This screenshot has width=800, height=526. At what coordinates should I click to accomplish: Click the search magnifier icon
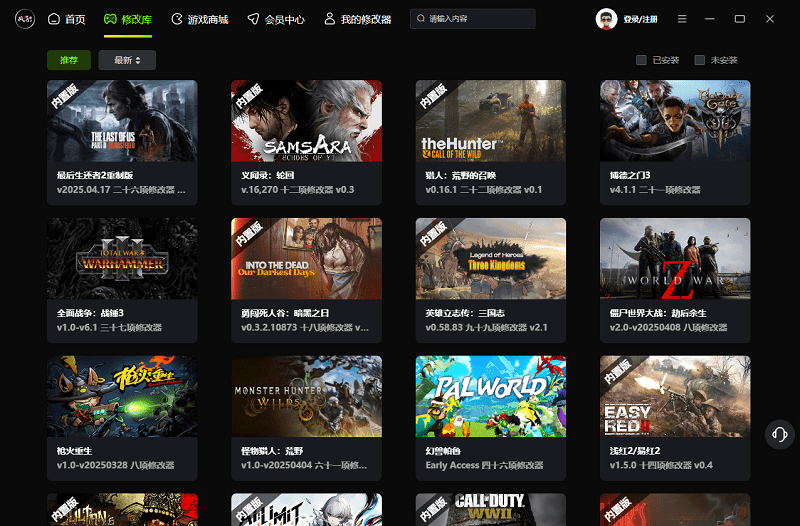click(420, 19)
